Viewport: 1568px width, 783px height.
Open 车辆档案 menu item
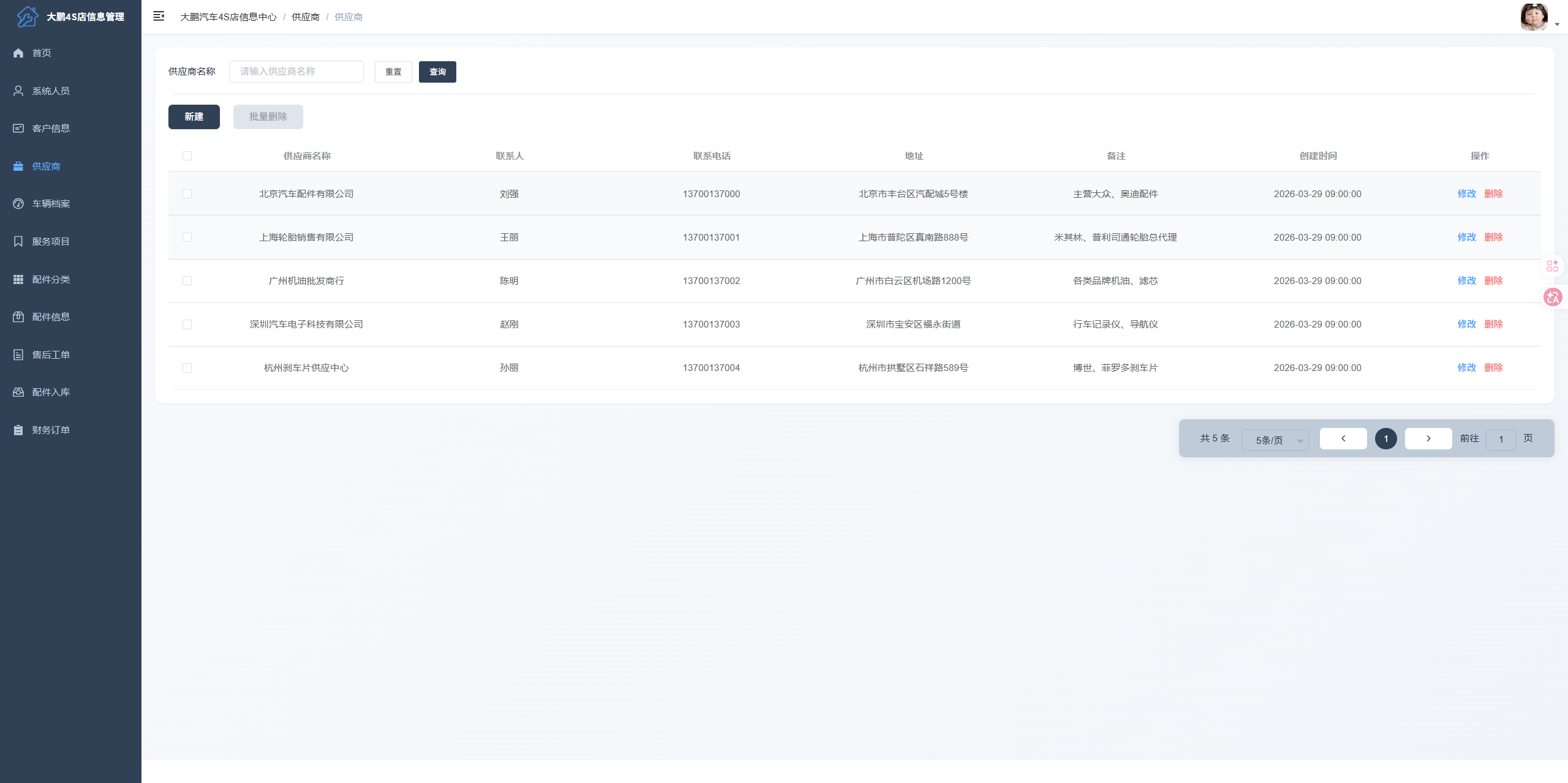pos(70,204)
